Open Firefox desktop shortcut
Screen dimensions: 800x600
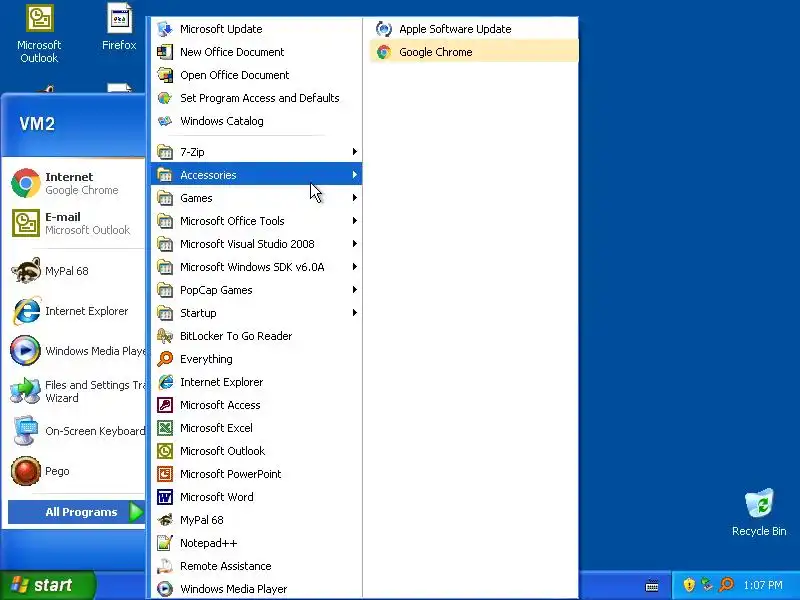(119, 27)
